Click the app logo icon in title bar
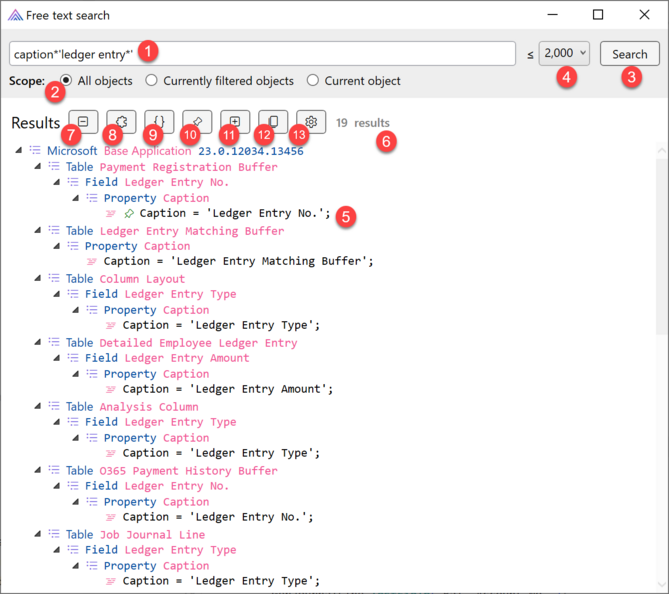 [15, 15]
